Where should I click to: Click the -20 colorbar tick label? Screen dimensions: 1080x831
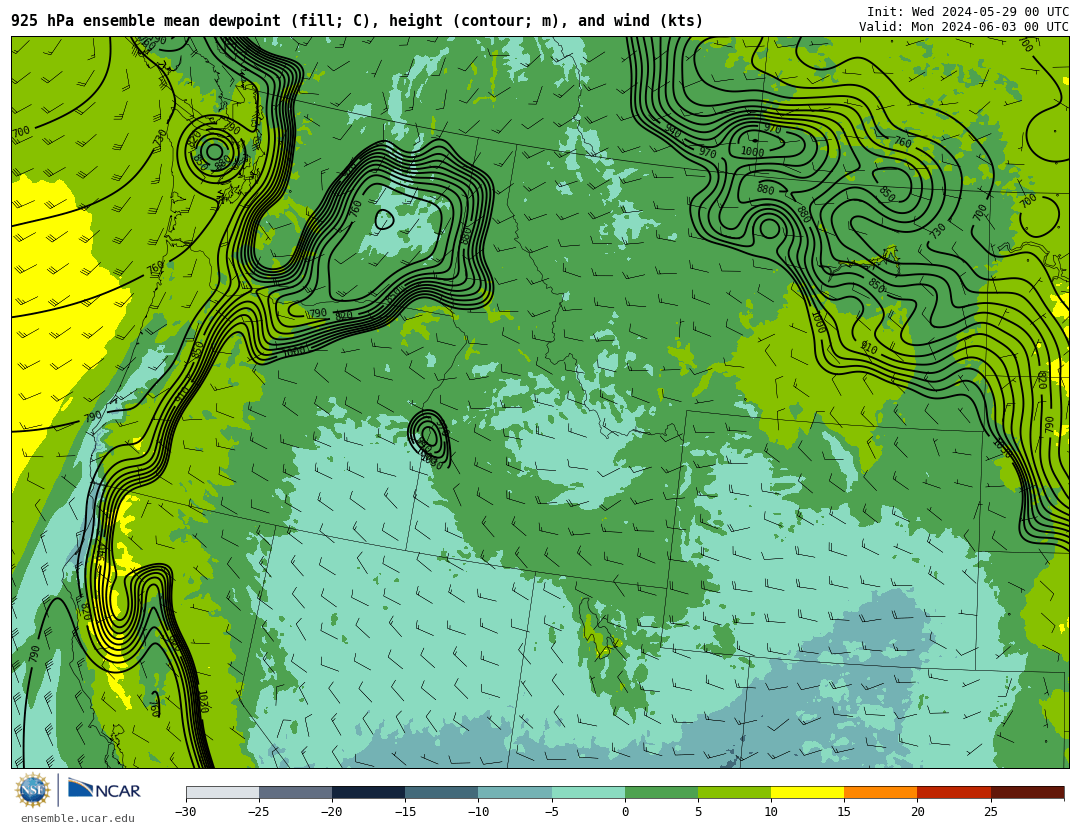tap(331, 812)
